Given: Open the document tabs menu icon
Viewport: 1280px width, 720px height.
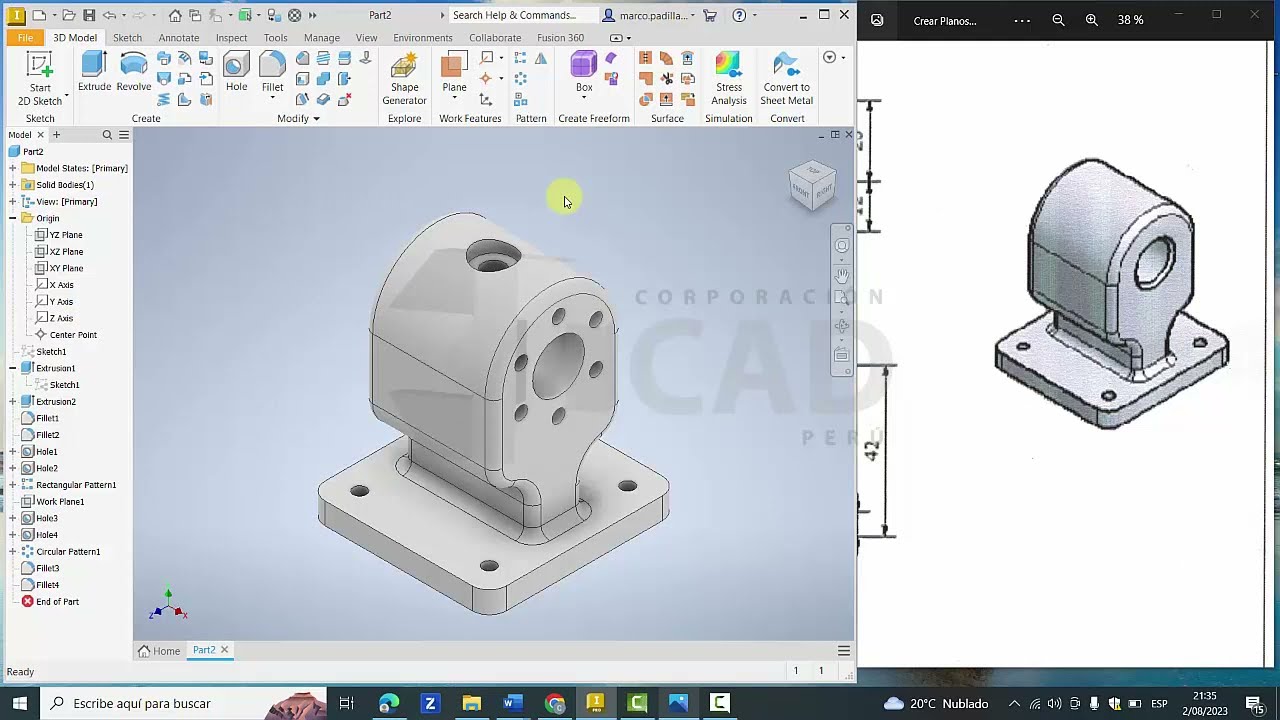Looking at the screenshot, I should (x=844, y=651).
